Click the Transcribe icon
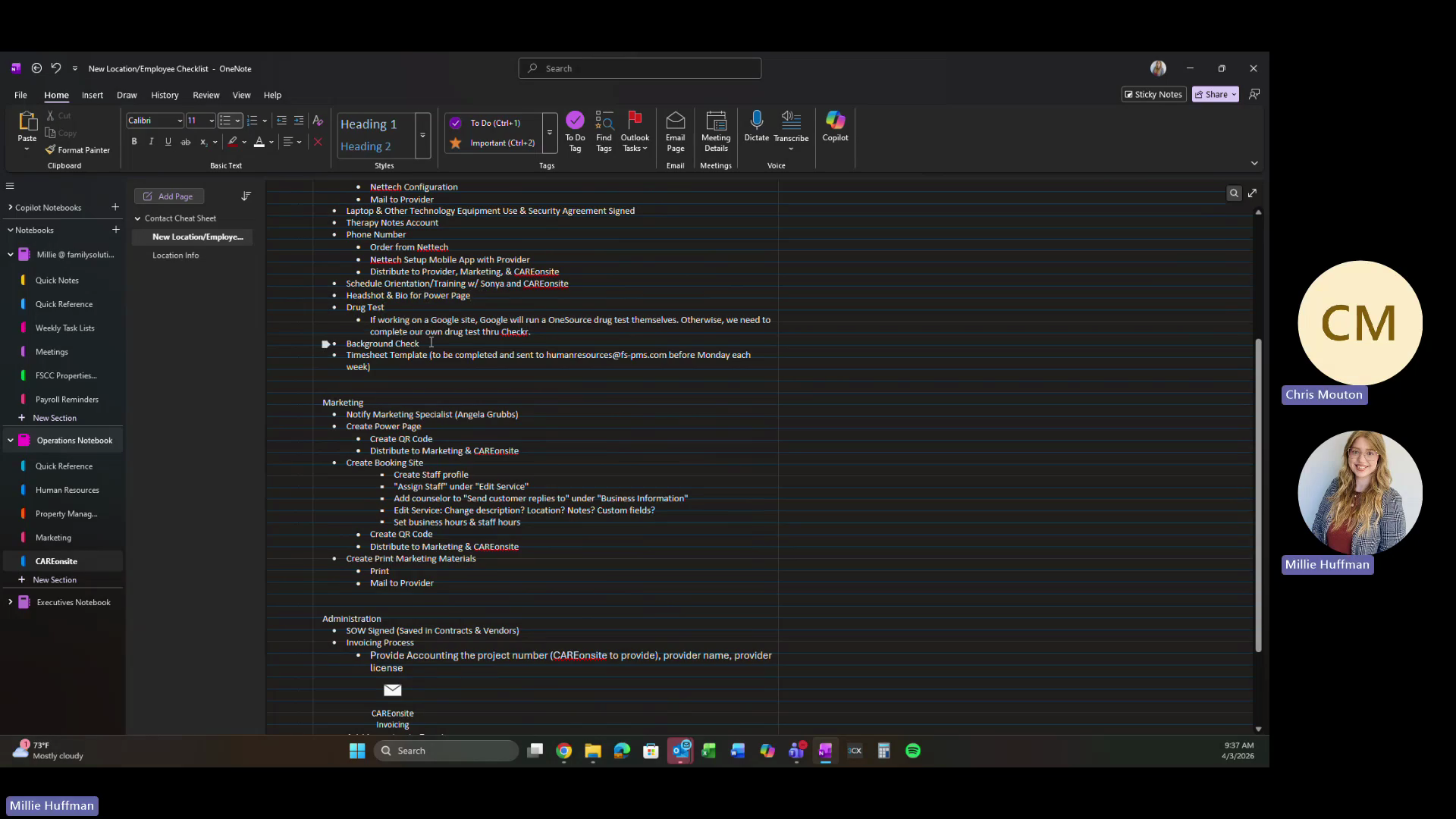 point(791,121)
